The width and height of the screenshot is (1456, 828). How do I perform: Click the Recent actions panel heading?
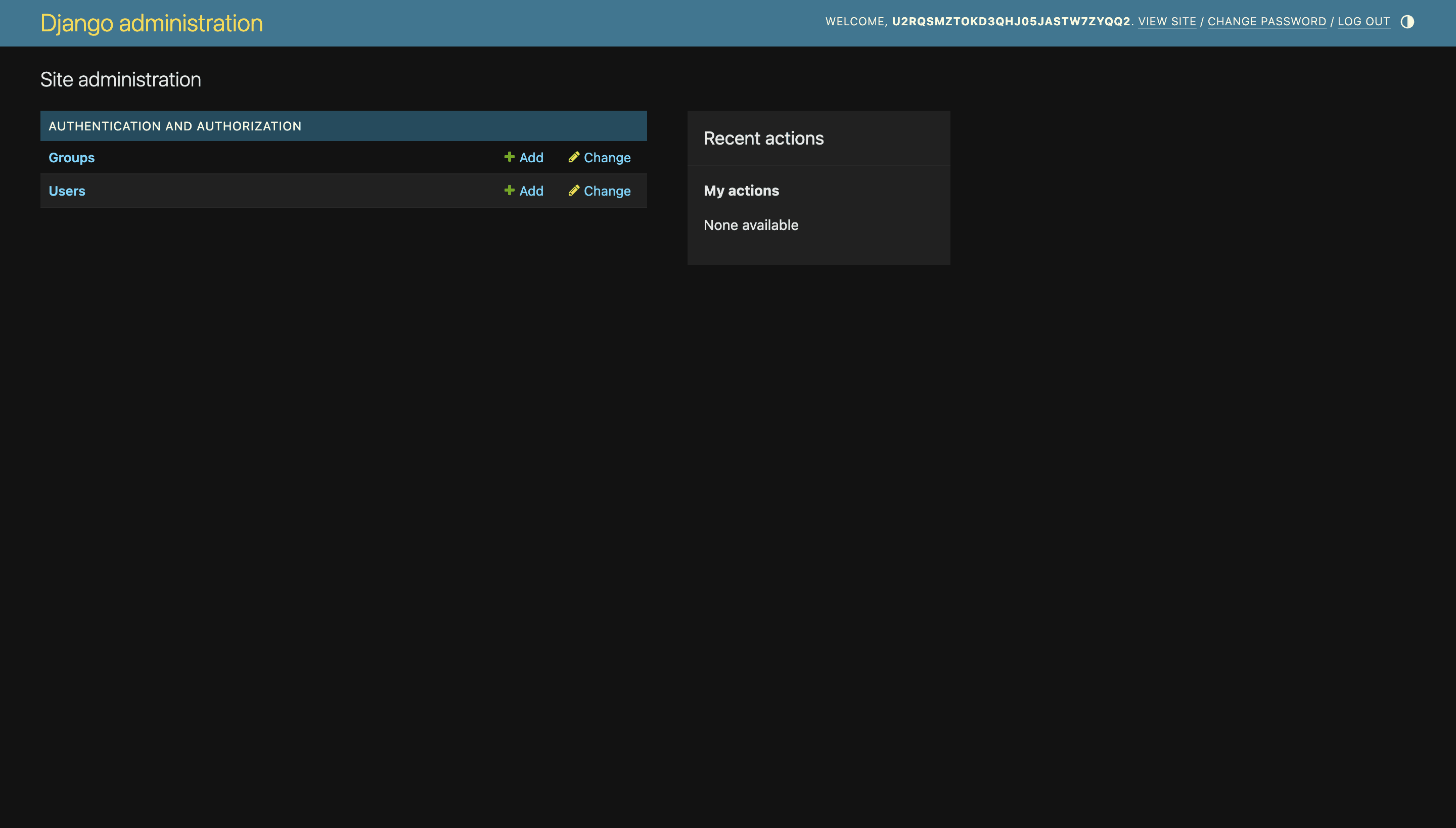pos(764,137)
